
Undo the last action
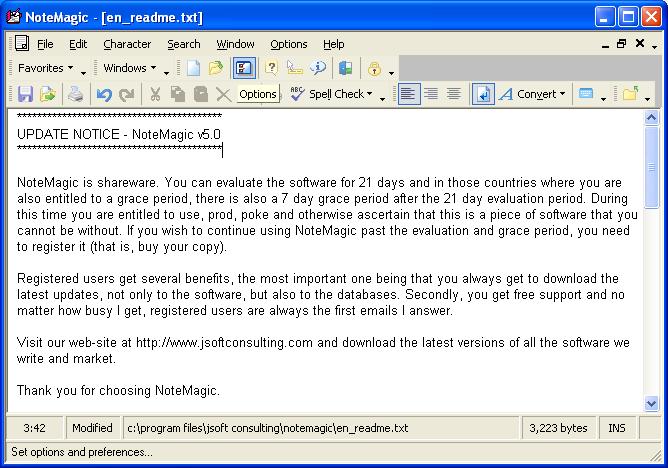click(x=104, y=94)
